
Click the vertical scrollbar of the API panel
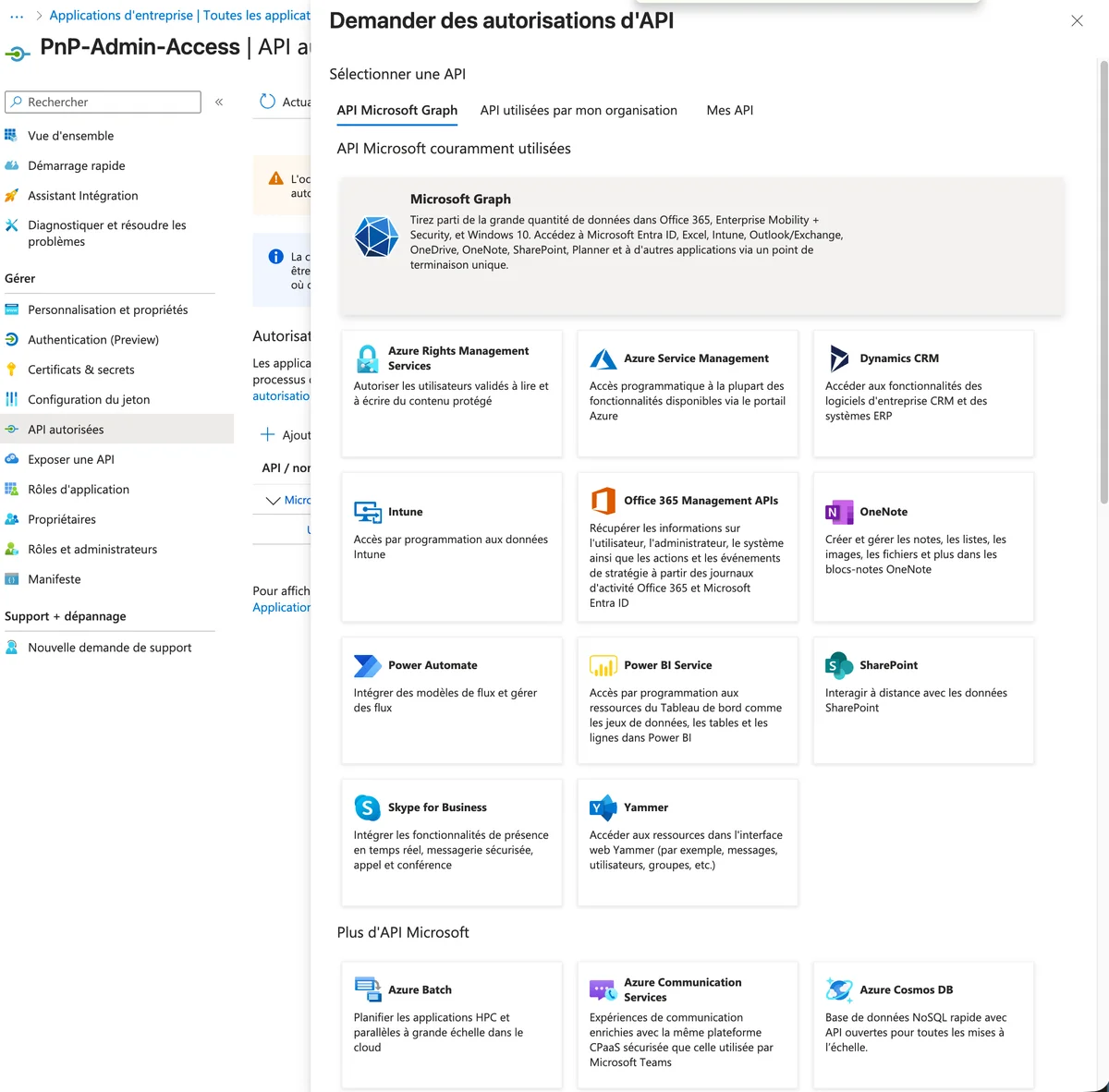[1103, 282]
